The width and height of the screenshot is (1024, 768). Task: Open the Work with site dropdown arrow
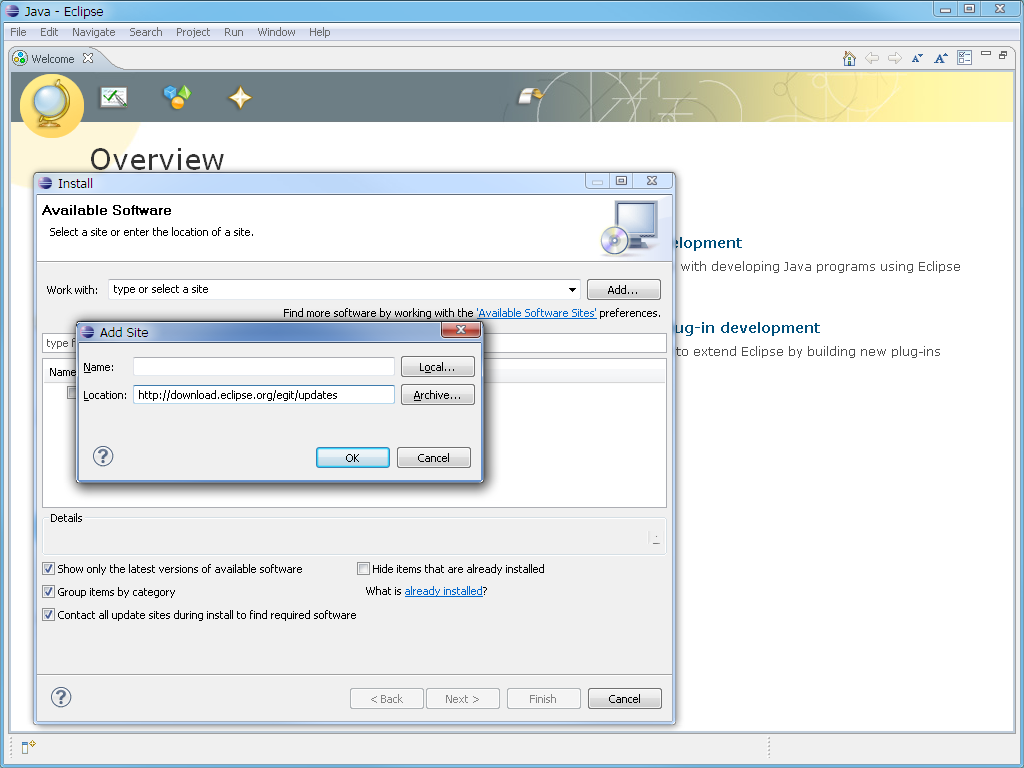click(572, 289)
